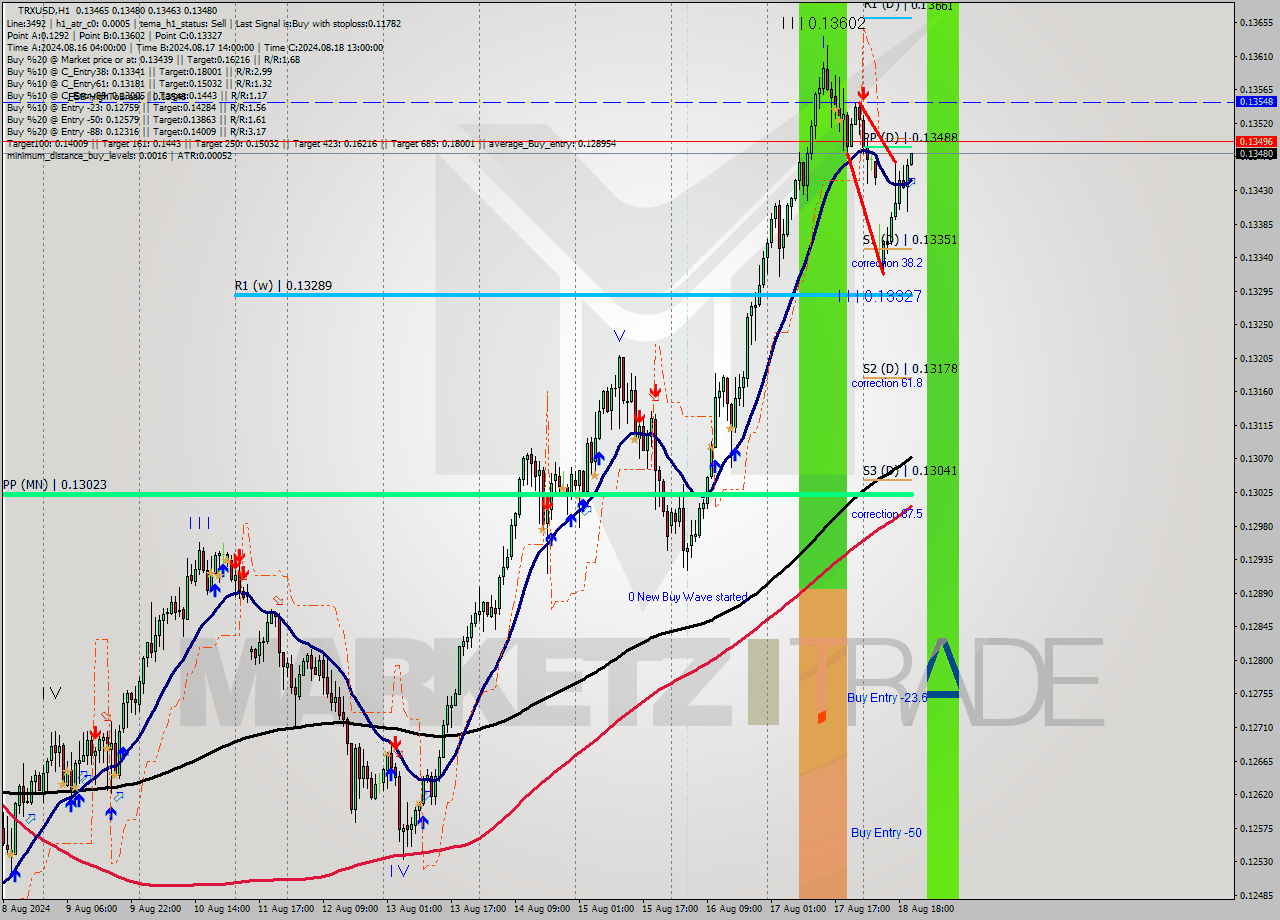Select the 'Buy Entry -23.6' label
Screen dimensions: 1280x920
click(888, 698)
